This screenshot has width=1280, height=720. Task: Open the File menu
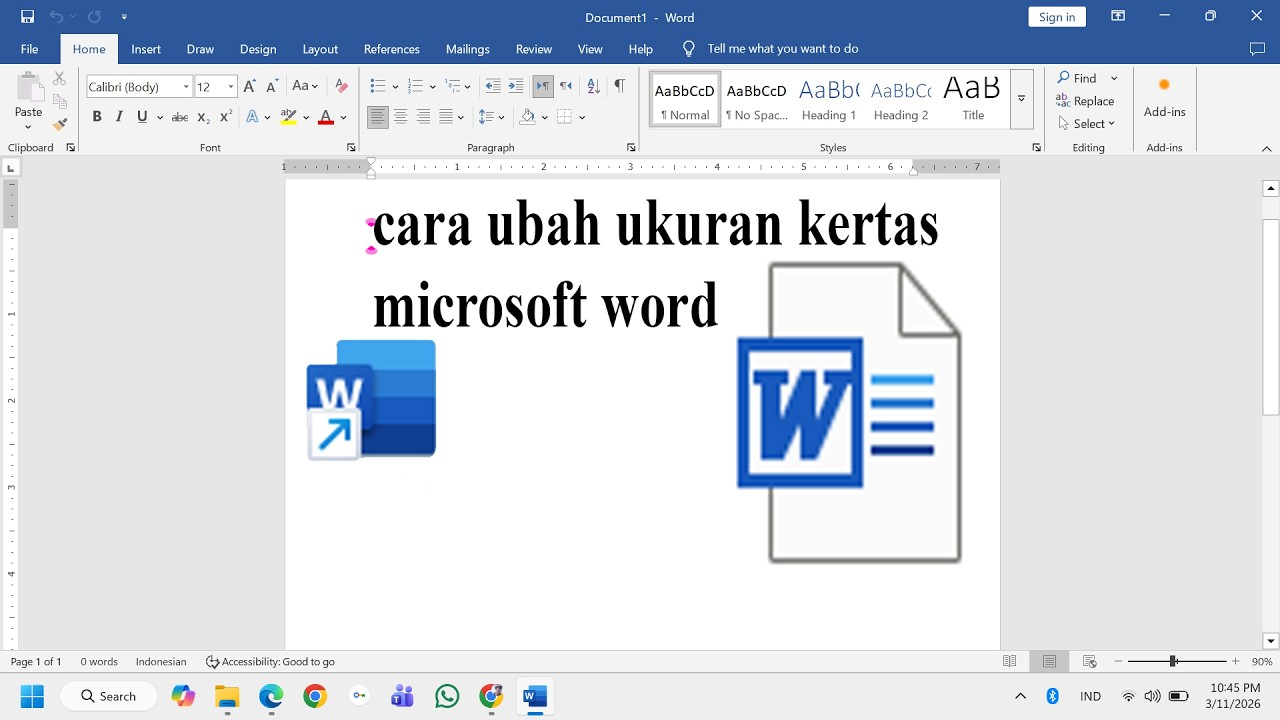click(29, 49)
